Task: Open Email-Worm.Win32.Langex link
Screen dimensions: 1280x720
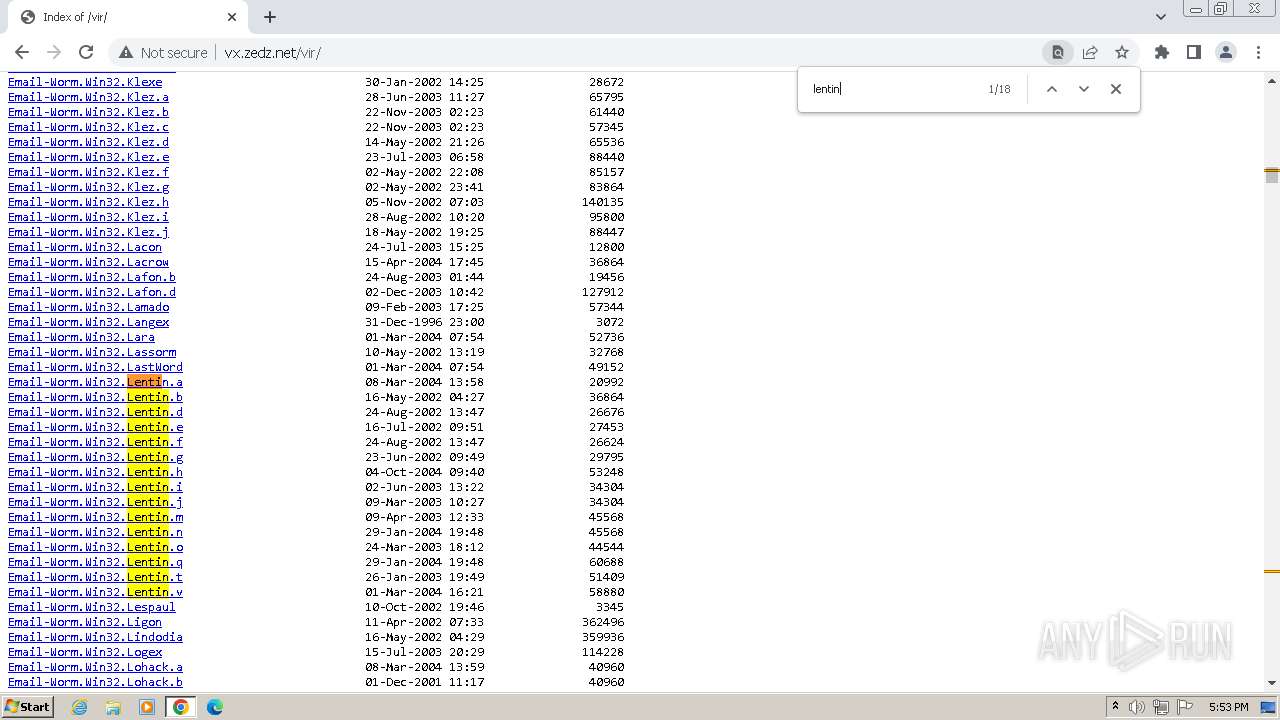Action: (88, 322)
